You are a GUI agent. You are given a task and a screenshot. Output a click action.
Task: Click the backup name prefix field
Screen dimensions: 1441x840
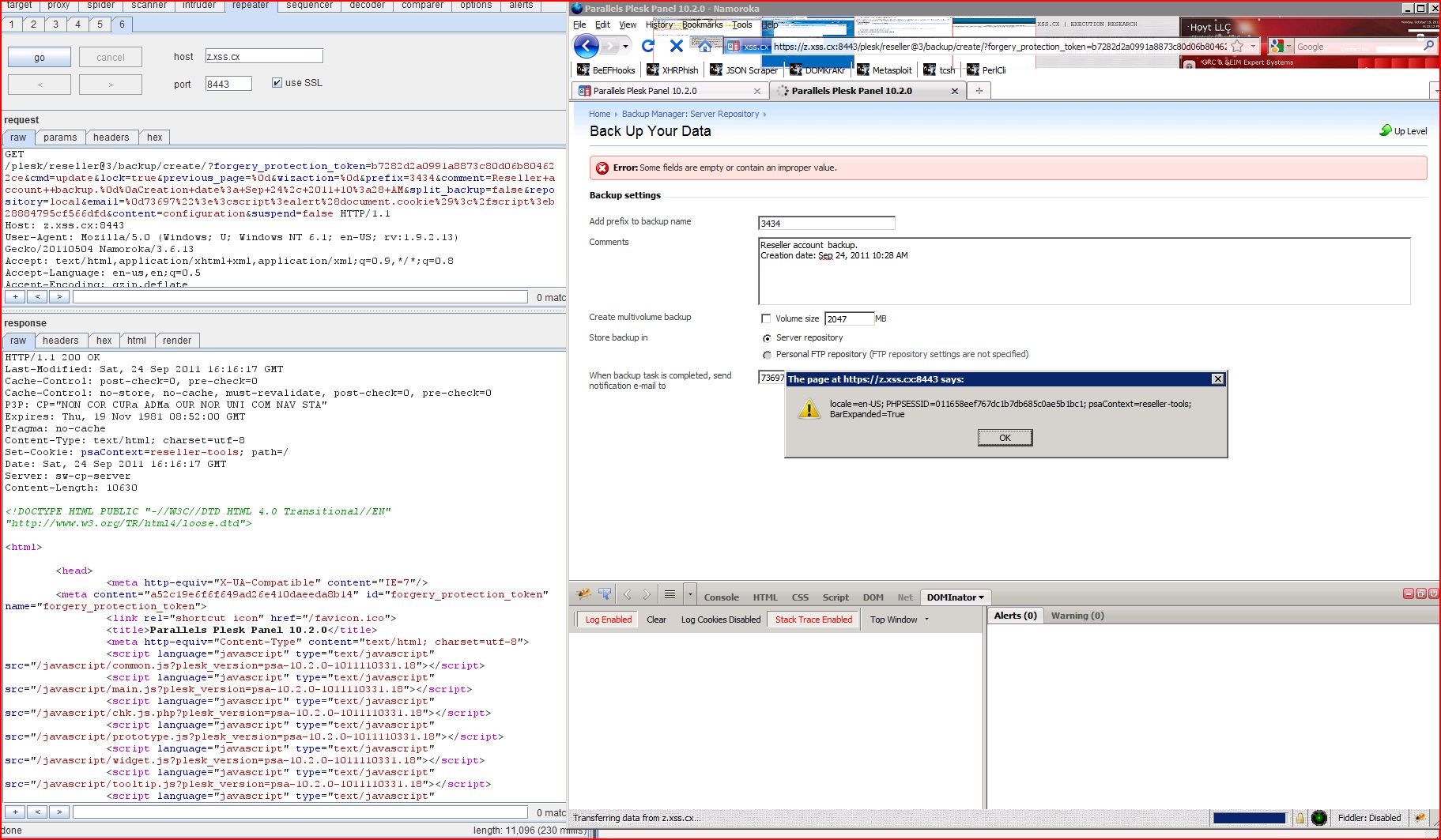(826, 224)
